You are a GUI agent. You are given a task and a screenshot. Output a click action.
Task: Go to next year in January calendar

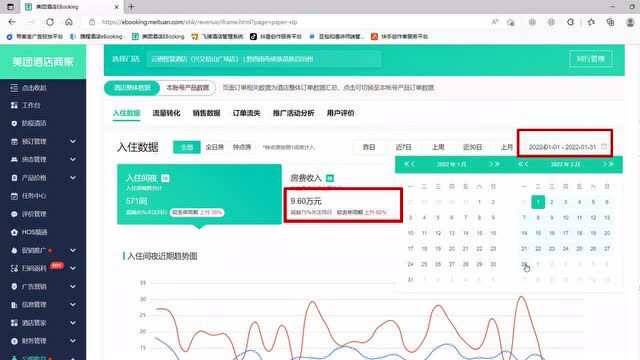(497, 164)
